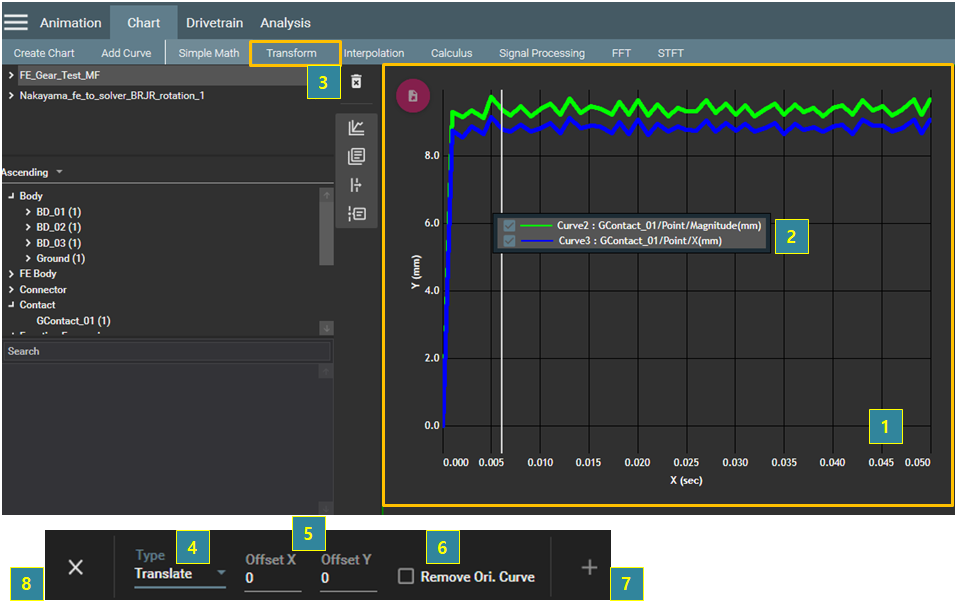Click the stacked document list icon
The width and height of the screenshot is (956, 607).
[x=356, y=156]
